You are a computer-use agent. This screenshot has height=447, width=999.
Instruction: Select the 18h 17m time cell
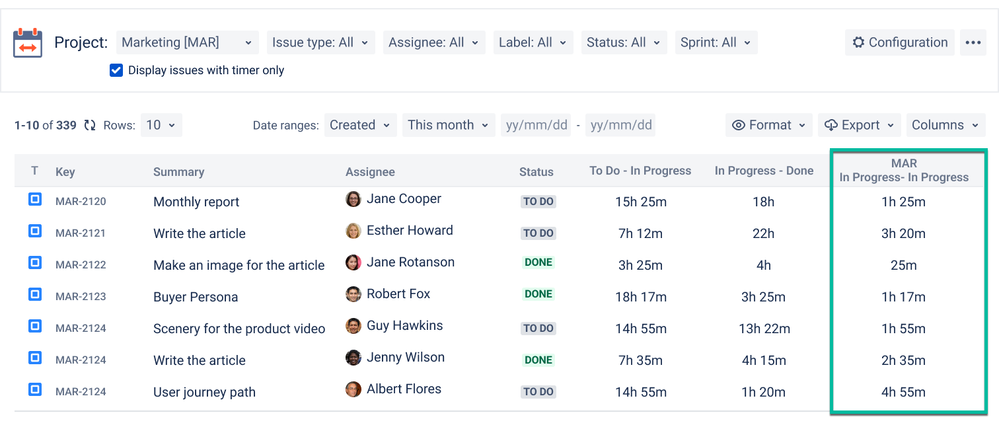pos(640,297)
